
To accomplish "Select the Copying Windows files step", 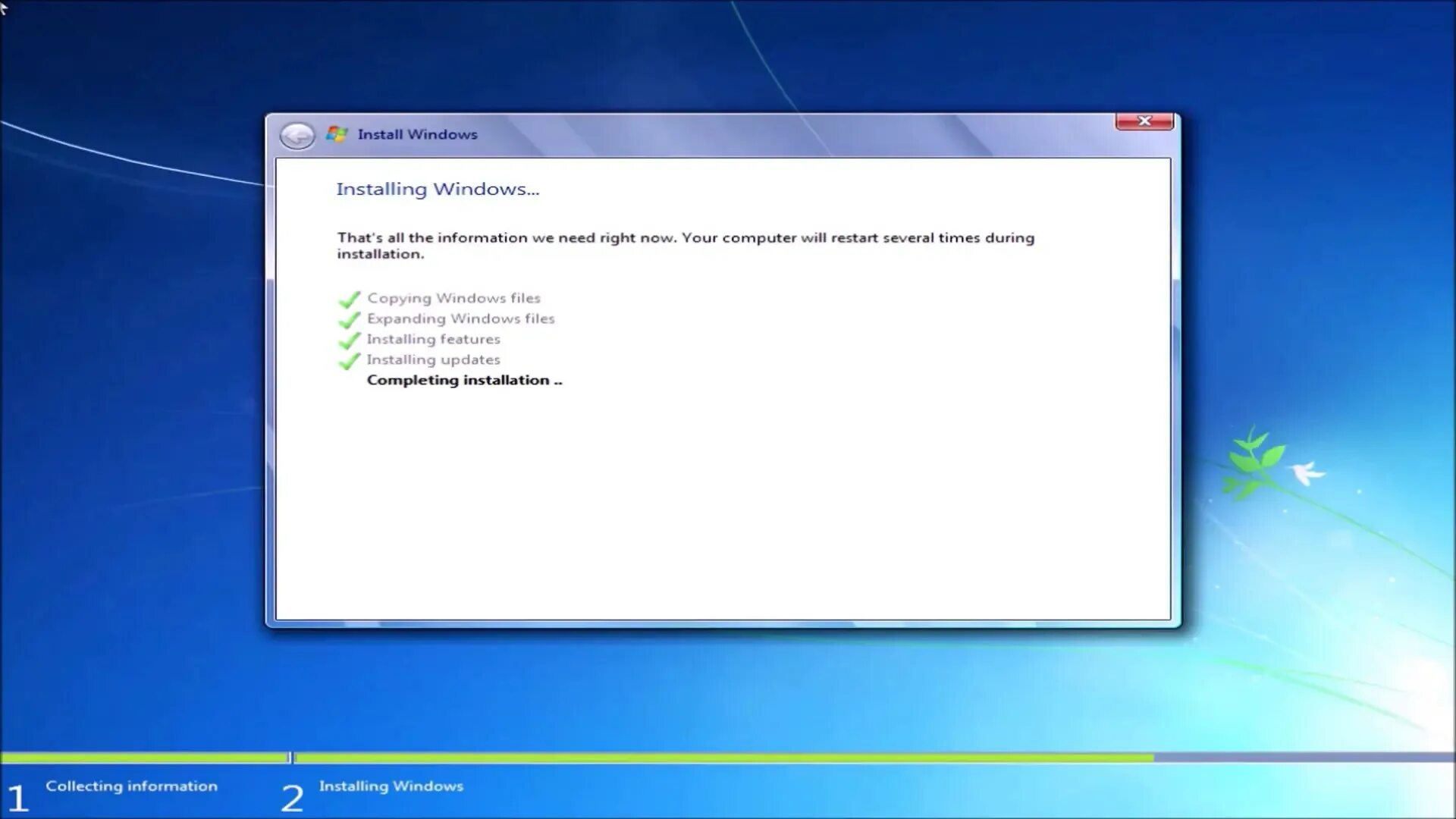I will (453, 298).
